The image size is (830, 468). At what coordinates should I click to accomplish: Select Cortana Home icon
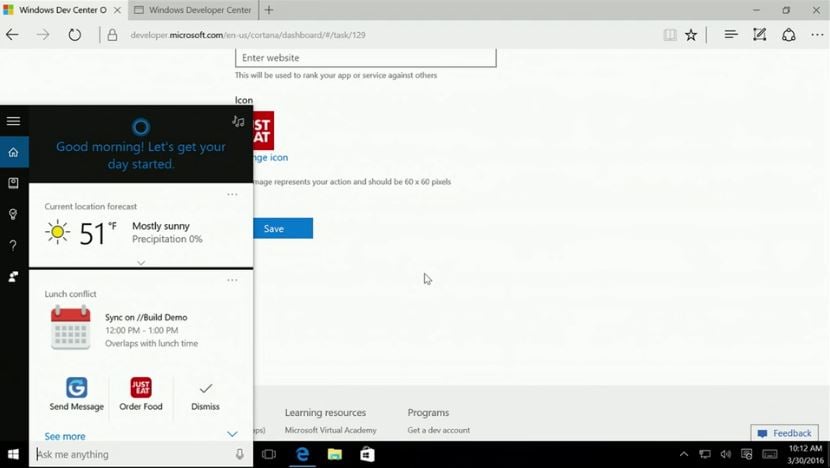click(14, 152)
